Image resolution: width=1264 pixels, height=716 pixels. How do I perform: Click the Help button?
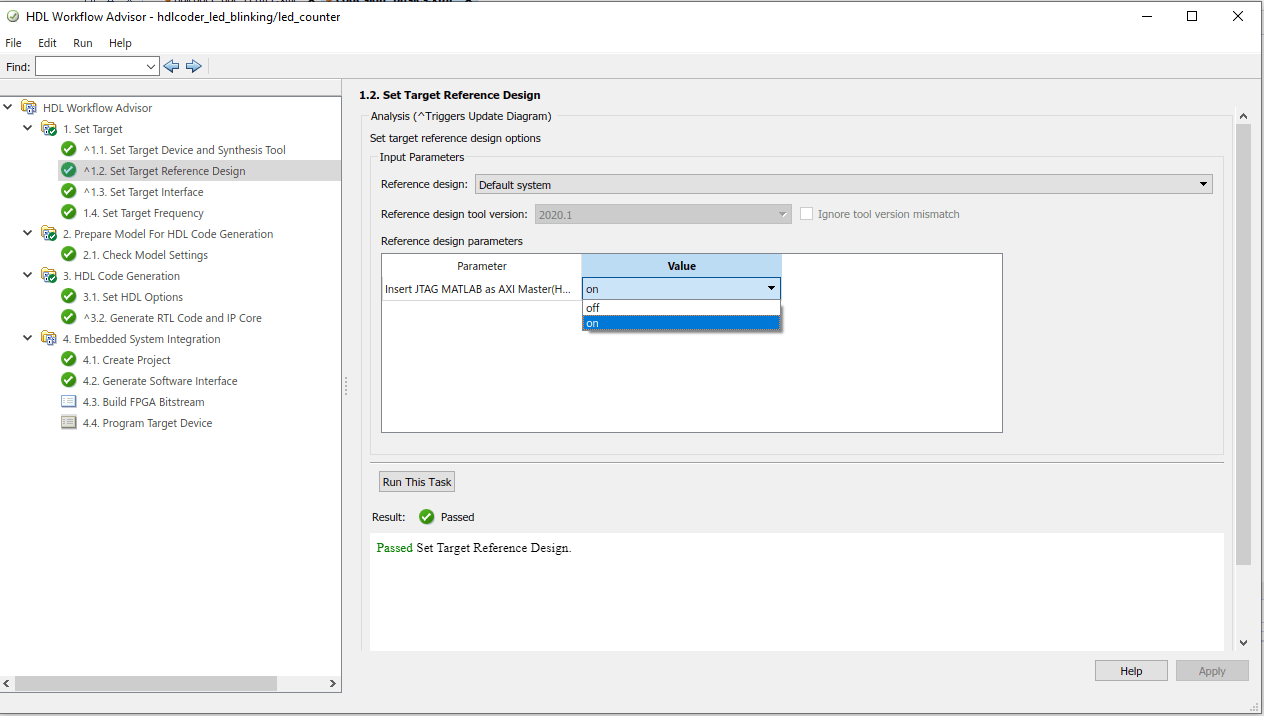(x=1131, y=671)
